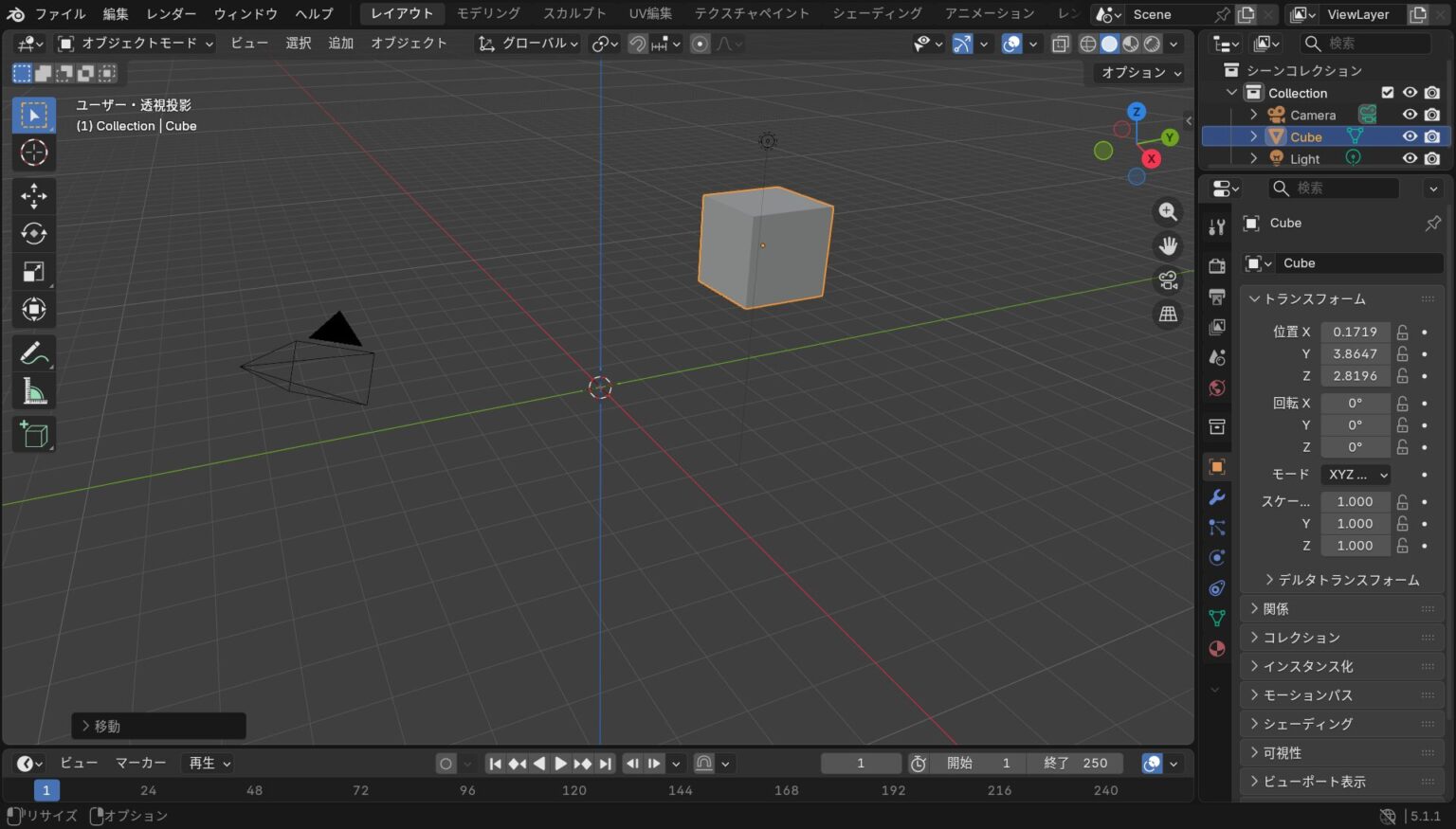Open the Object Constraints tab
The image size is (1456, 829).
point(1217,587)
